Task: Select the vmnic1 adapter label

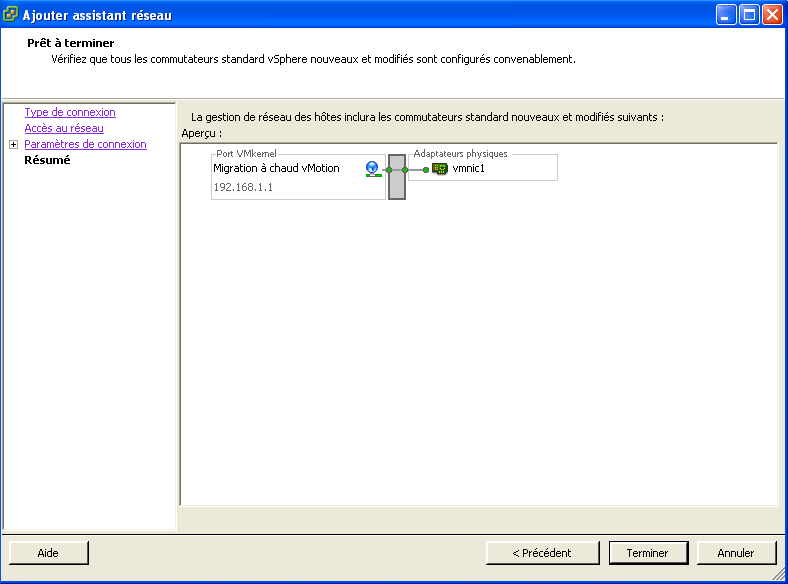Action: [468, 169]
